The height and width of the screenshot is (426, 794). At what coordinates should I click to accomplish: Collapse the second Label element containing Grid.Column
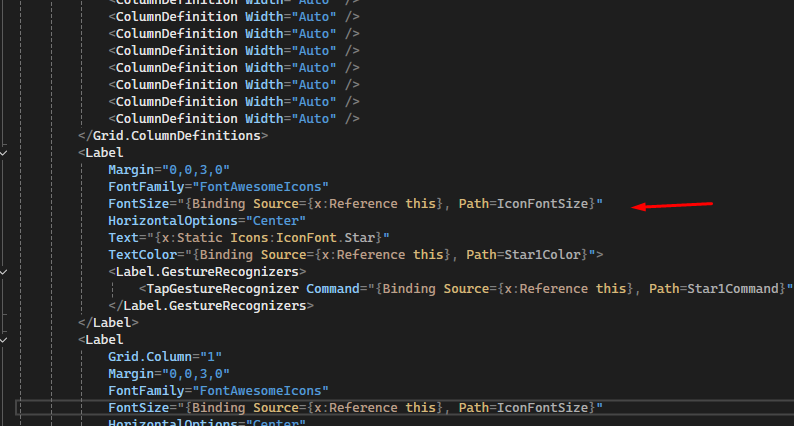(4, 339)
